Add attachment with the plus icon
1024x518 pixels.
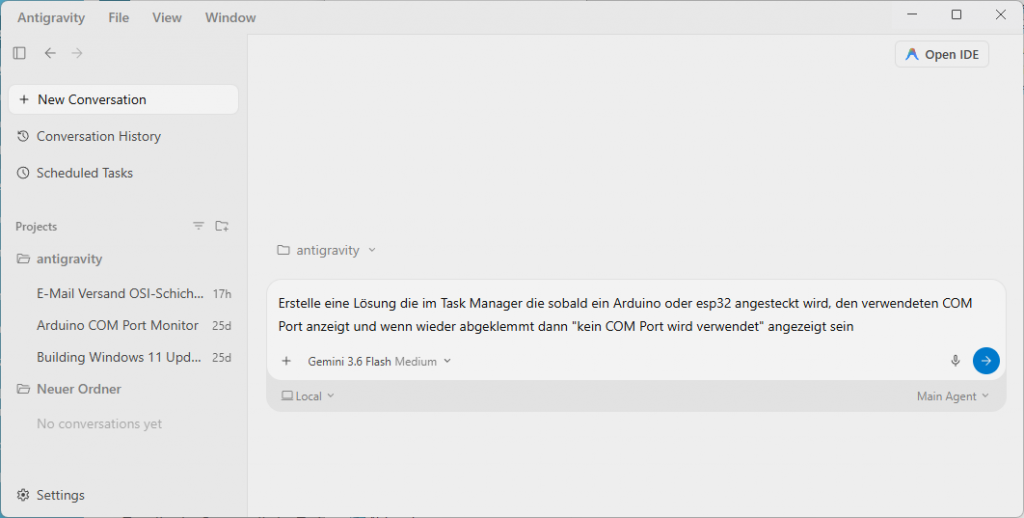click(286, 361)
